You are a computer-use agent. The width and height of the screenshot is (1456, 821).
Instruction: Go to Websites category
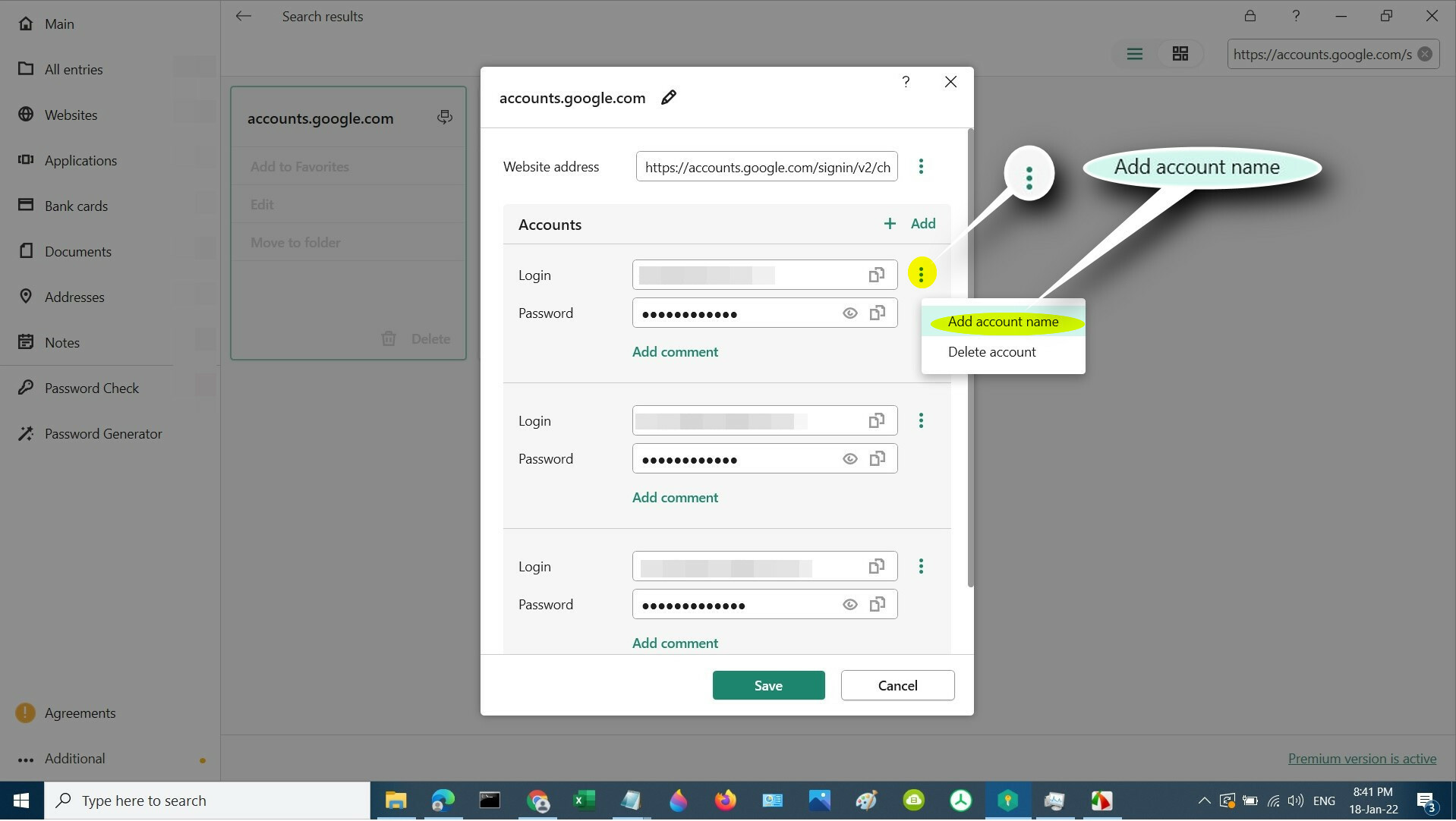(x=58, y=115)
